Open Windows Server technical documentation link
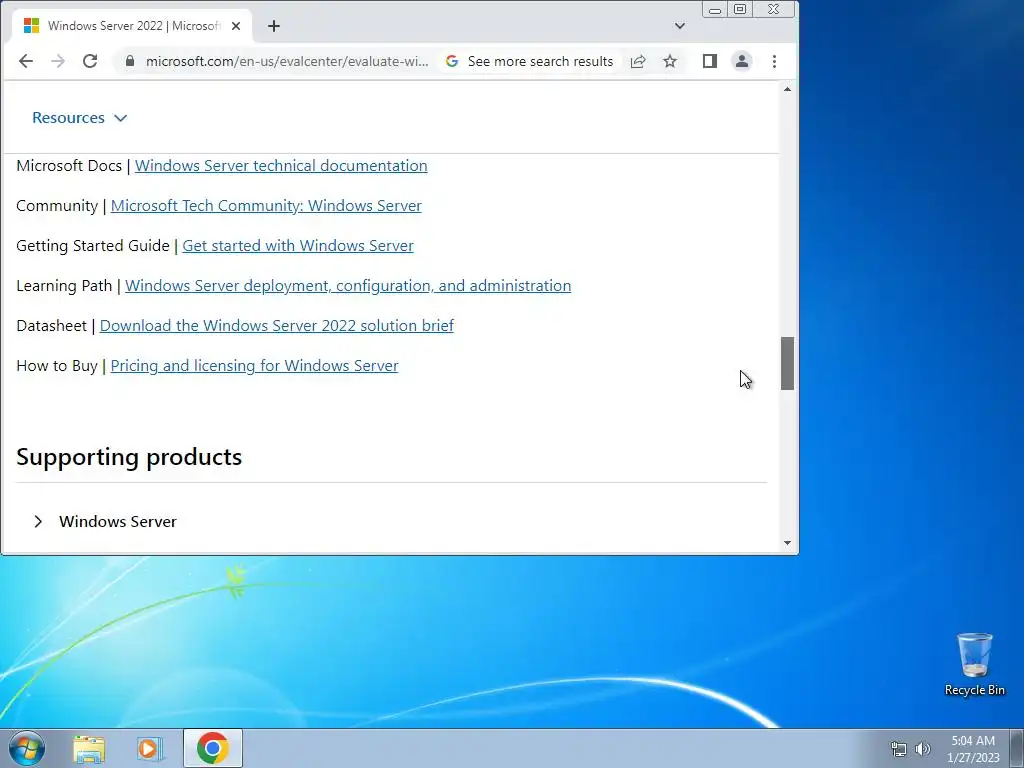1024x768 pixels. click(281, 166)
